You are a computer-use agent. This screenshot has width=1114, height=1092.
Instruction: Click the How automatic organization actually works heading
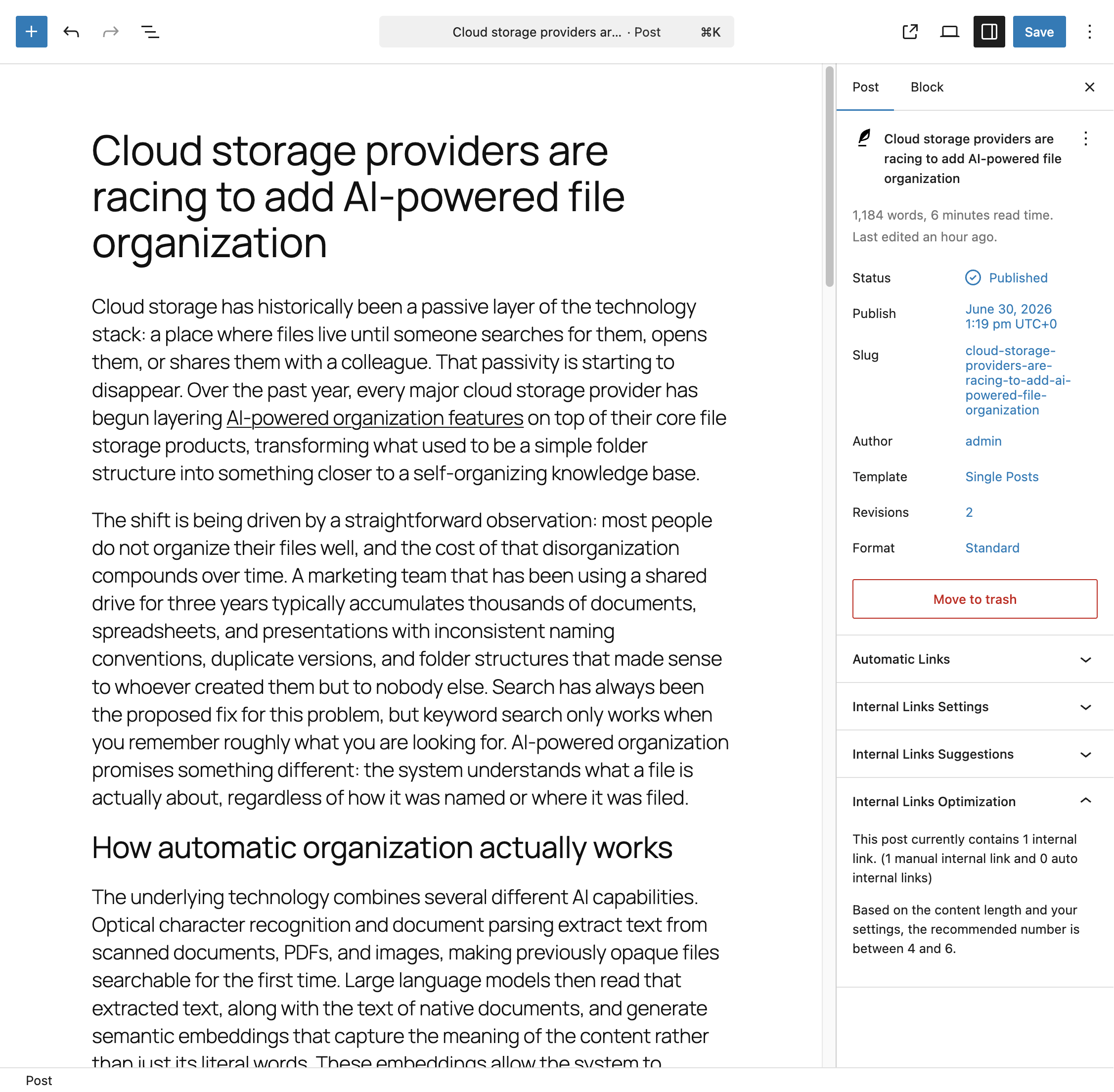tap(382, 848)
